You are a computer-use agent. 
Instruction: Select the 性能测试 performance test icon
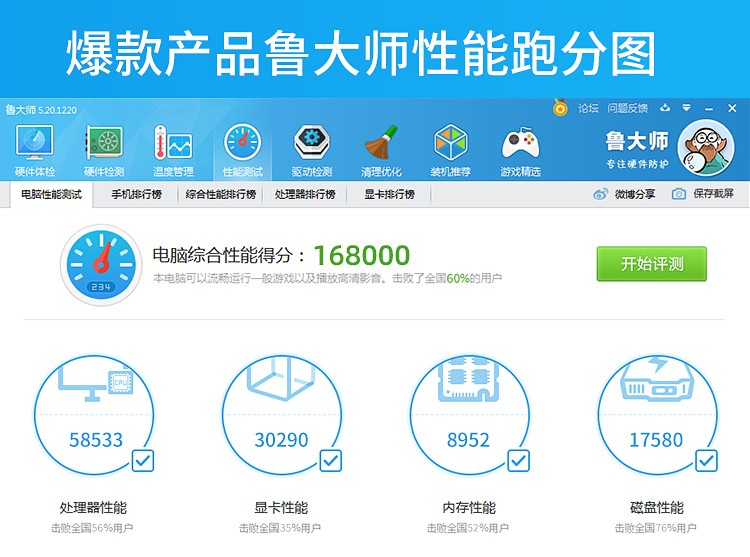(x=243, y=151)
